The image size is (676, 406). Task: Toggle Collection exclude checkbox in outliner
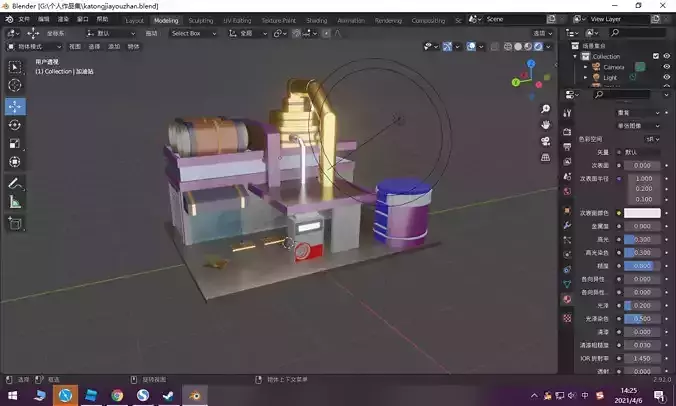tap(656, 56)
